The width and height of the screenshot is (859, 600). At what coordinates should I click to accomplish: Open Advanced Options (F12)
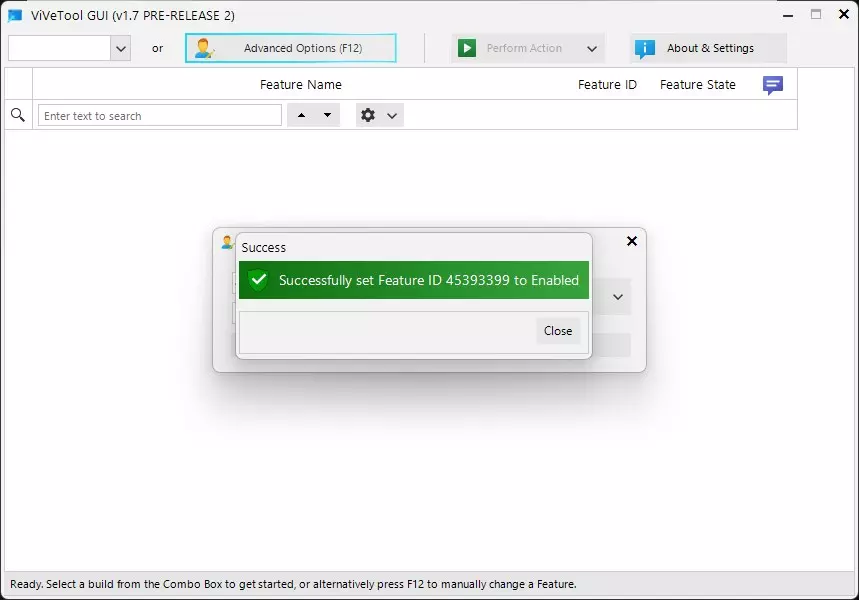pyautogui.click(x=291, y=48)
